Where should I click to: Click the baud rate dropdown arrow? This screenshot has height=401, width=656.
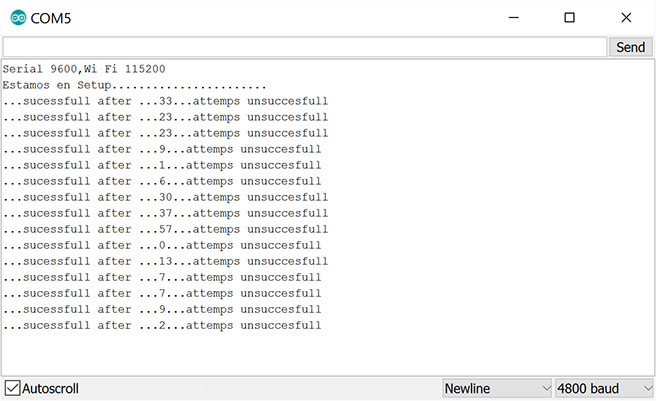point(648,388)
